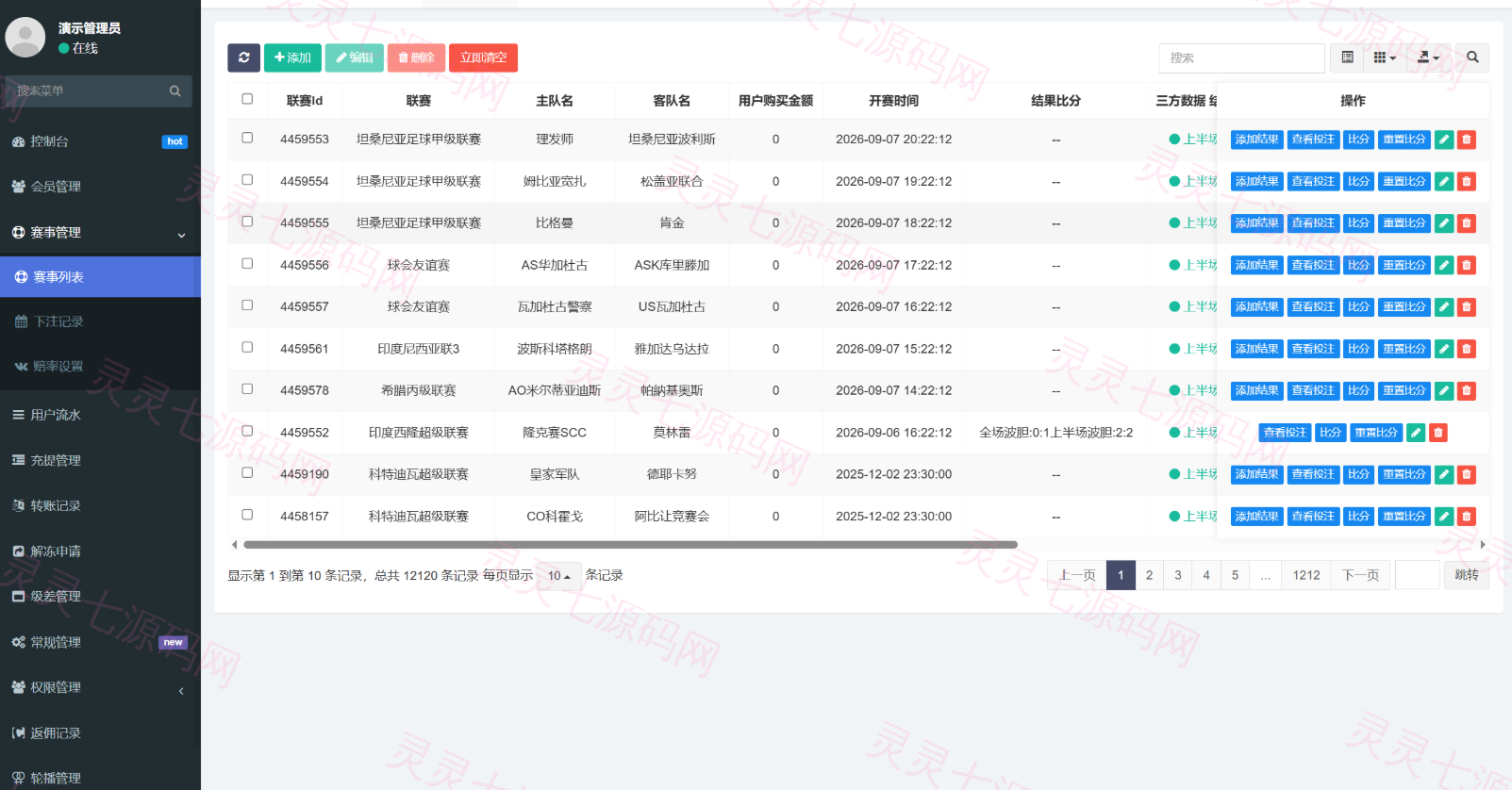Click the refresh icon button in toolbar
The height and width of the screenshot is (790, 1512).
tap(243, 58)
